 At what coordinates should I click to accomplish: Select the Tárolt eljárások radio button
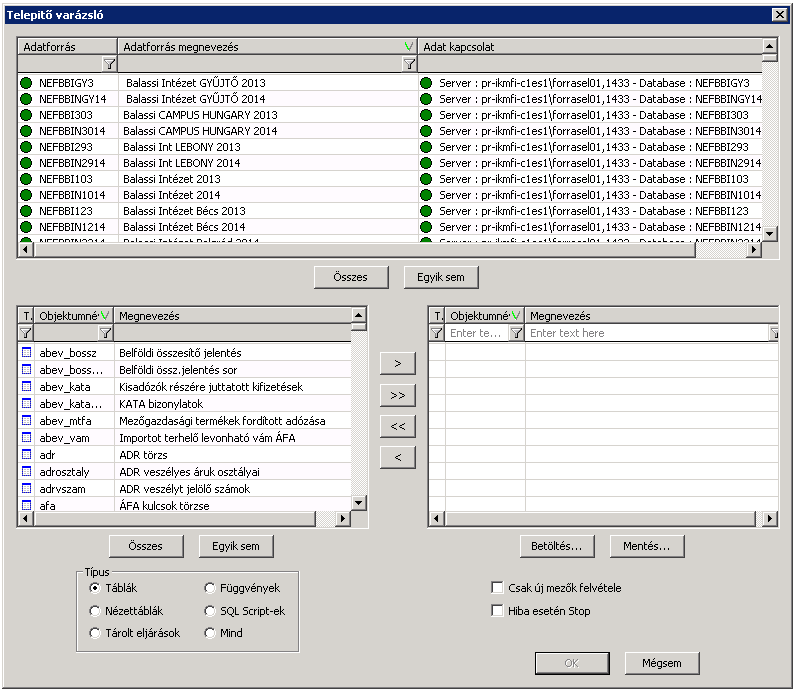coord(95,633)
